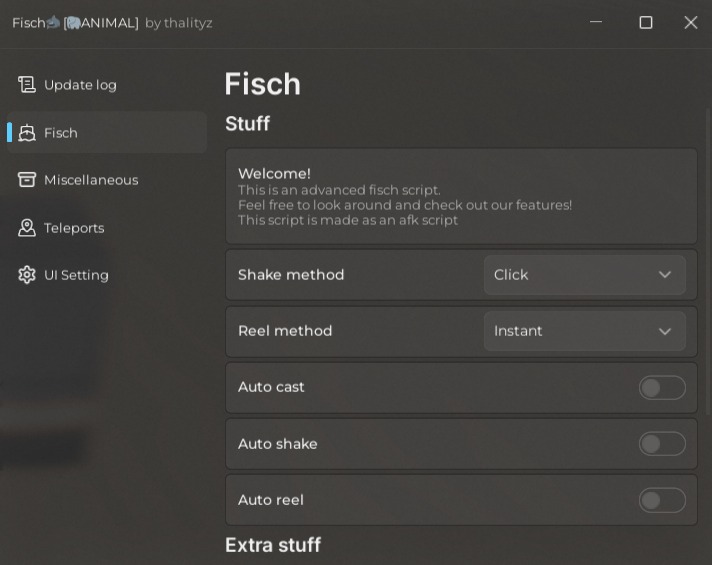Screen dimensions: 712x565
Task: Go to the Update log tab
Action: [x=80, y=85]
